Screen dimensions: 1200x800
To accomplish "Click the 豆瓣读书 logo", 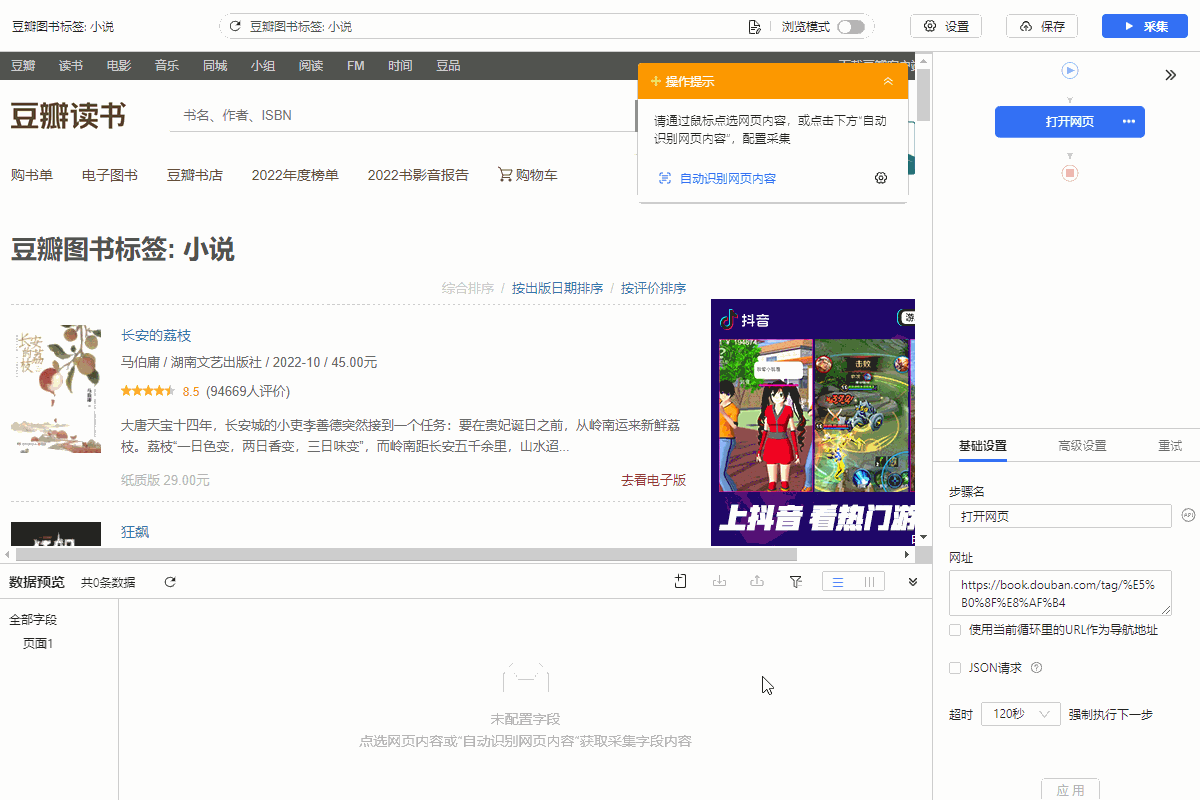I will click(x=68, y=116).
